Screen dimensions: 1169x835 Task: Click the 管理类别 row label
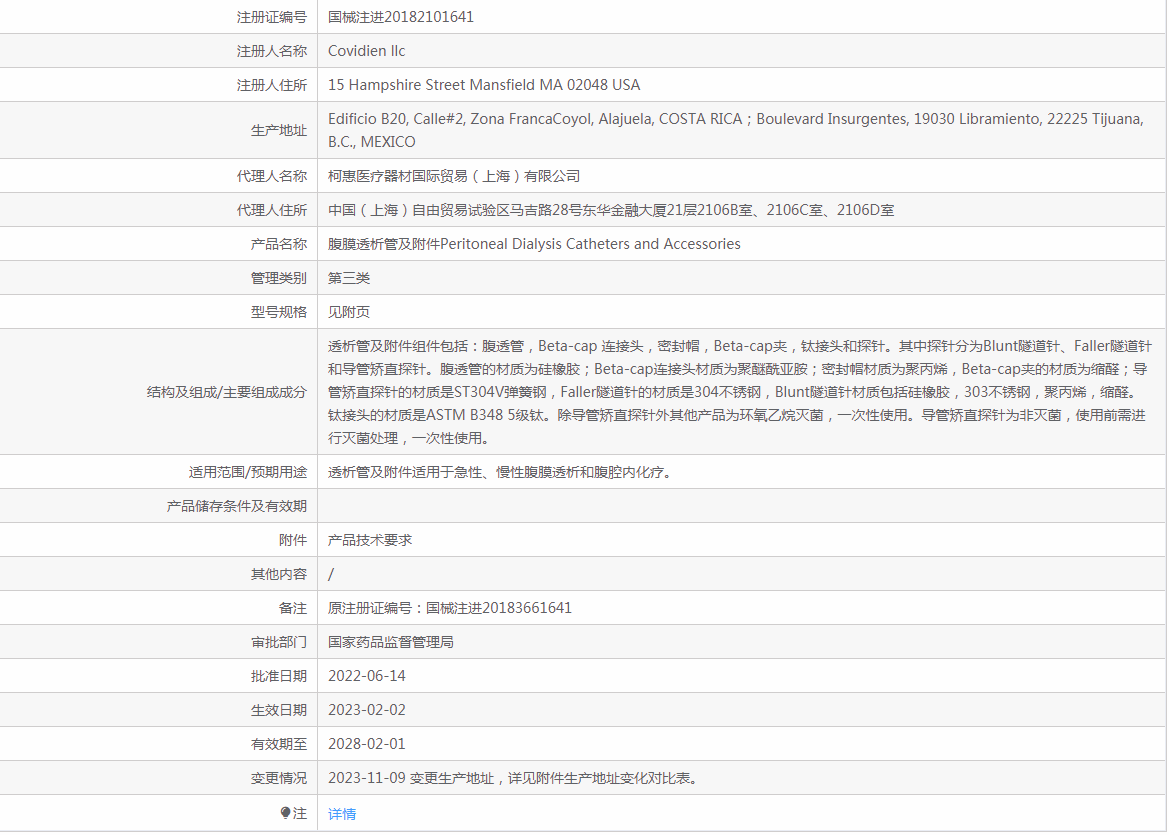coord(279,278)
